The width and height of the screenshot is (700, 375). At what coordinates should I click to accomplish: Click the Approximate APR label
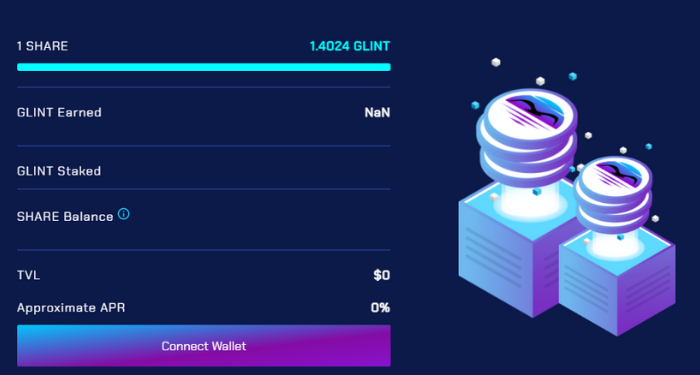pos(71,308)
